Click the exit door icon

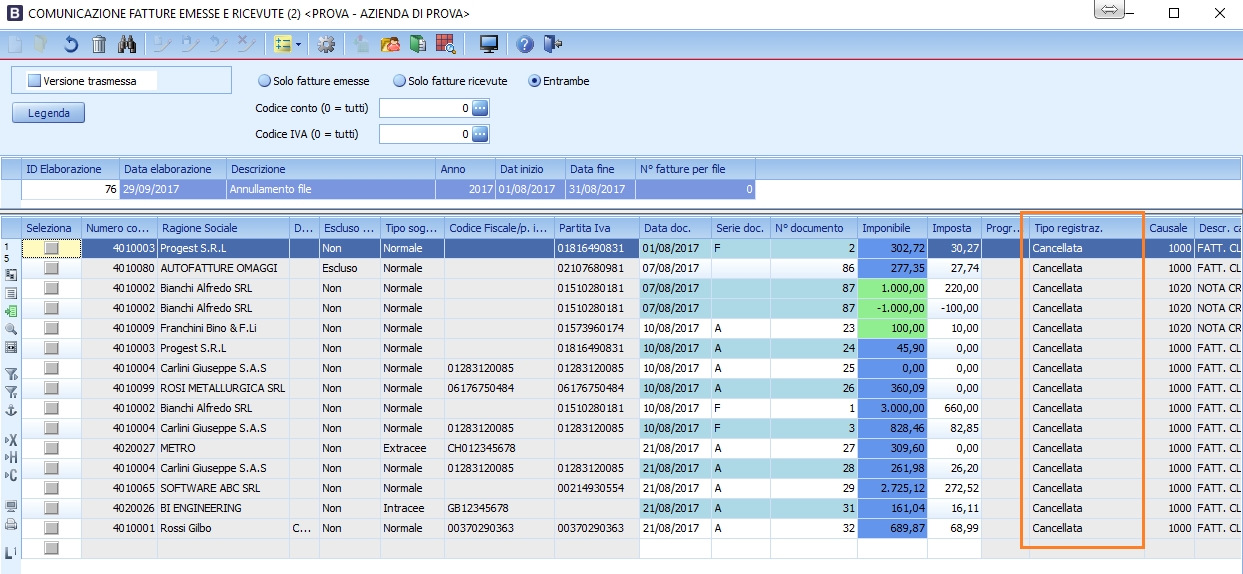553,44
